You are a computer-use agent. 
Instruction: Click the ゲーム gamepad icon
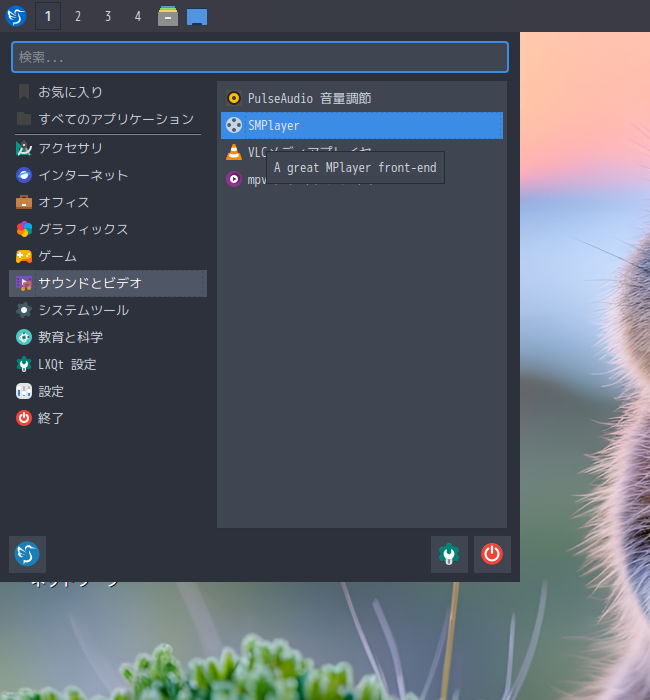[x=24, y=256]
